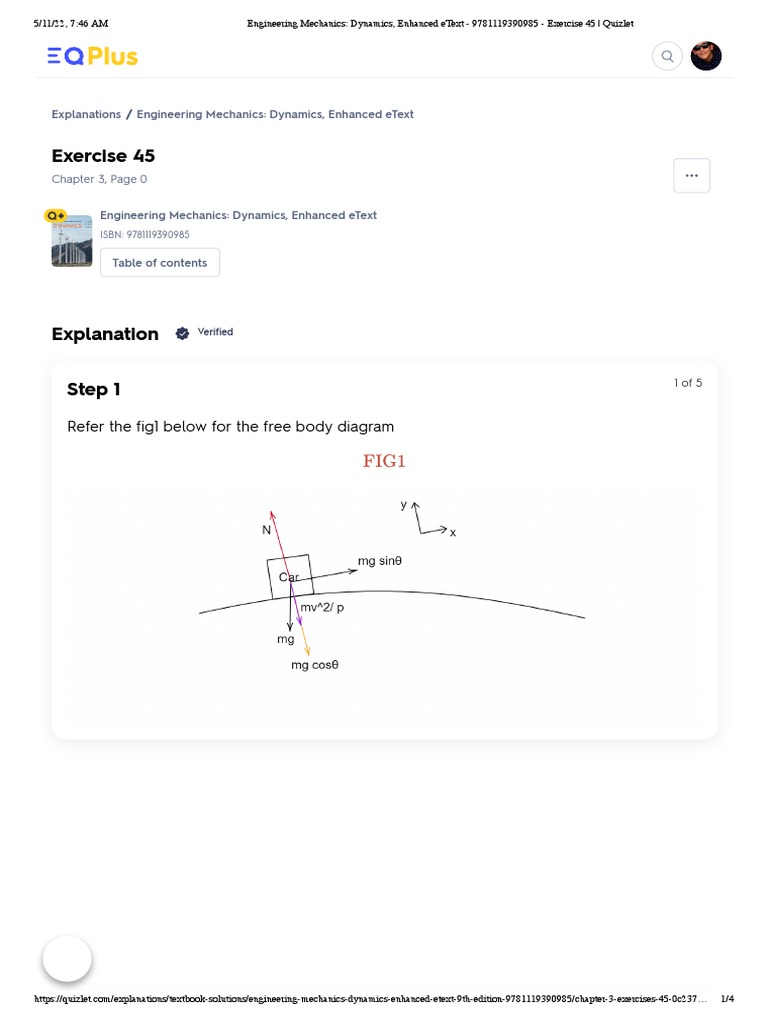Viewport: 768px width, 1024px height.
Task: Open the Engineering Mechanics breadcrumb link
Action: point(275,114)
